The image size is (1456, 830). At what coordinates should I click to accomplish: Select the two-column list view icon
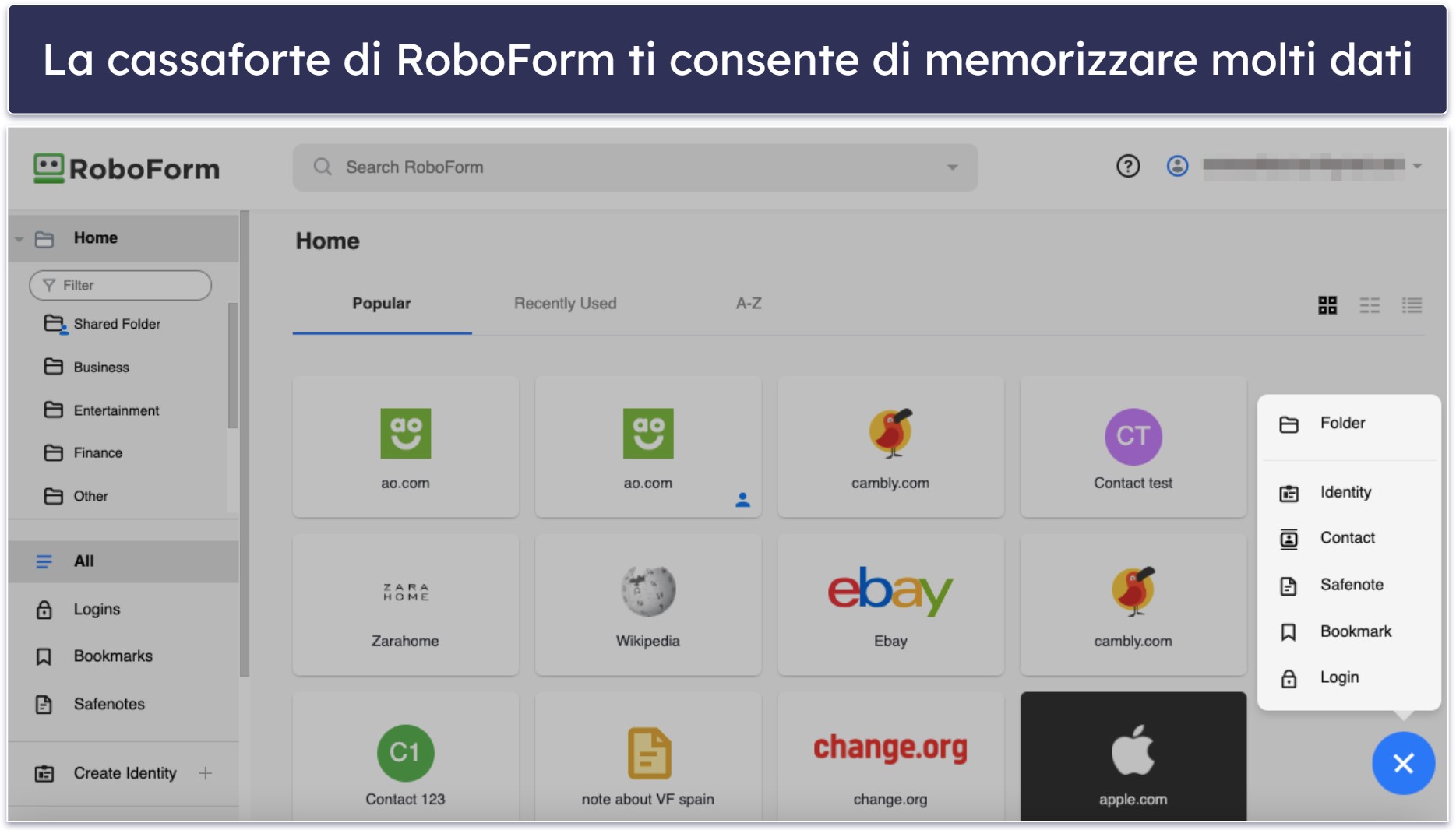tap(1370, 305)
